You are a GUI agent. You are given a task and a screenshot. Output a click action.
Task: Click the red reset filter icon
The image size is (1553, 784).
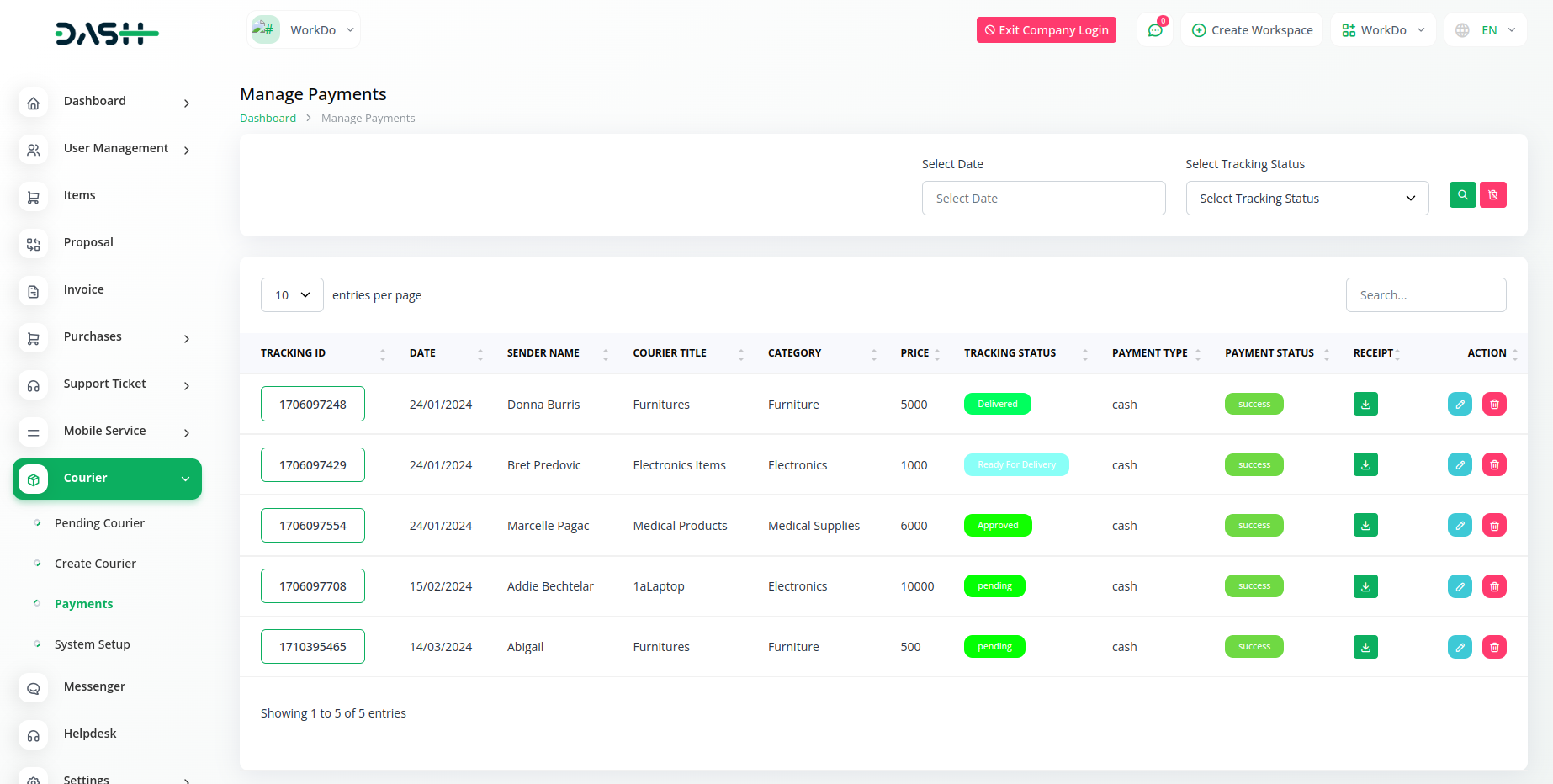pos(1492,195)
